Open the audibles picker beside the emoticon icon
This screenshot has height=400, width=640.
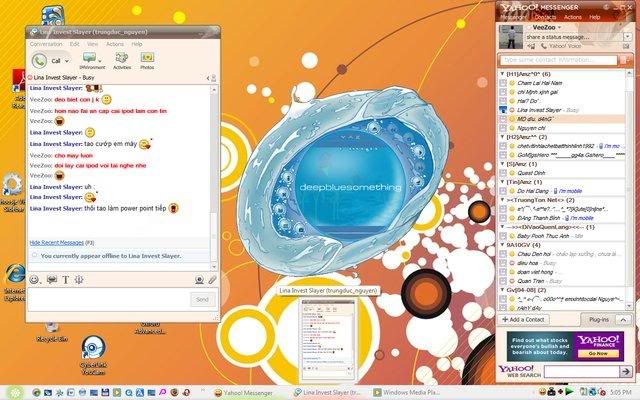coord(52,280)
